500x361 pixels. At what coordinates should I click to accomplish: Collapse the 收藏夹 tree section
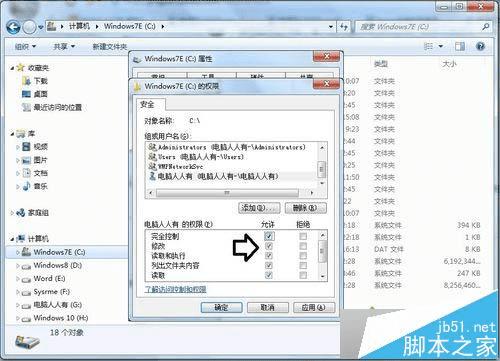(x=12, y=68)
